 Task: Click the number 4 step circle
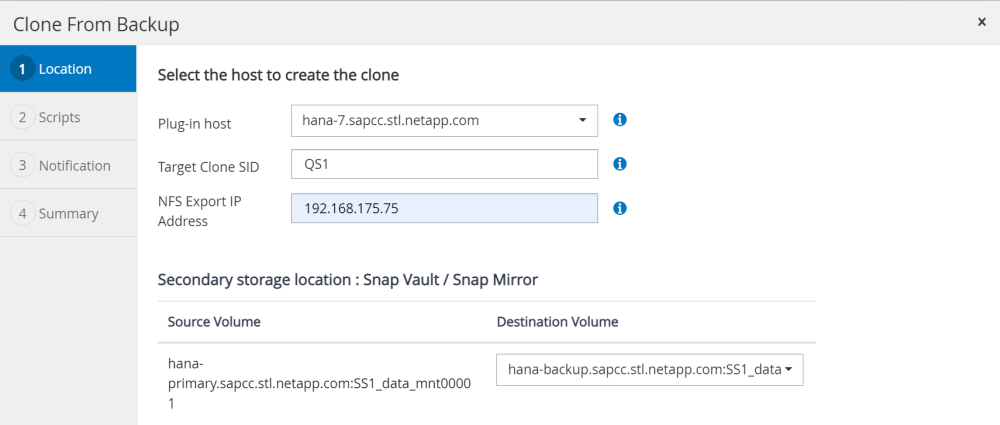click(x=22, y=213)
